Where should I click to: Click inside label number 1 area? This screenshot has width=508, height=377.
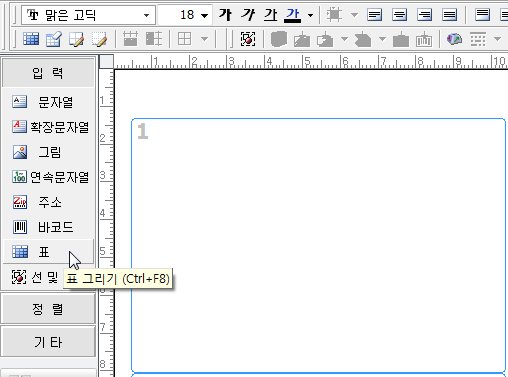[318, 245]
